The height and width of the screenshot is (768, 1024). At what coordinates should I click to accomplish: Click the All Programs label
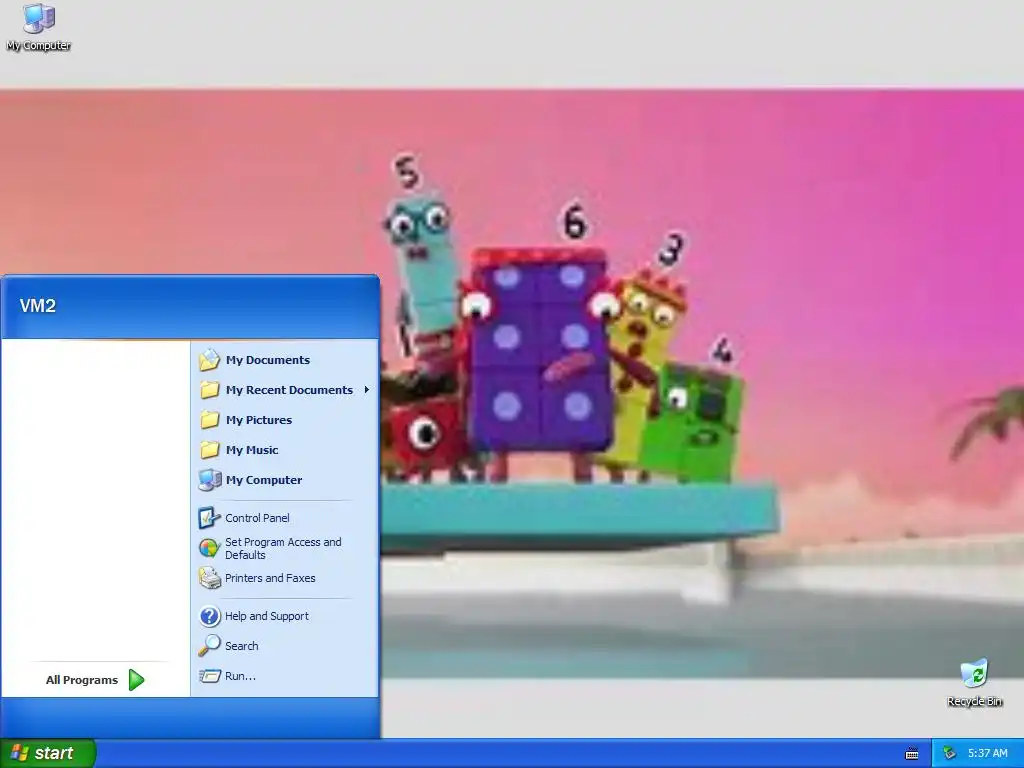[x=82, y=680]
